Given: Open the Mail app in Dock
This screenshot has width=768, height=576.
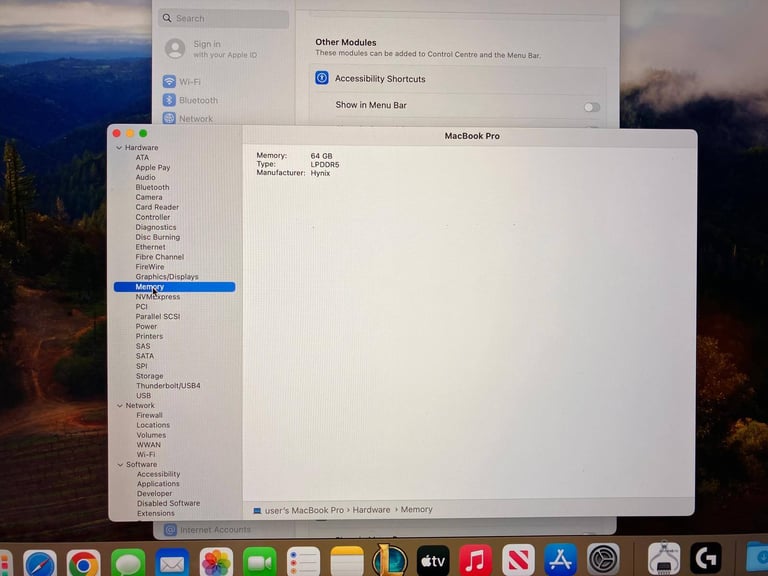Looking at the screenshot, I should tap(172, 562).
